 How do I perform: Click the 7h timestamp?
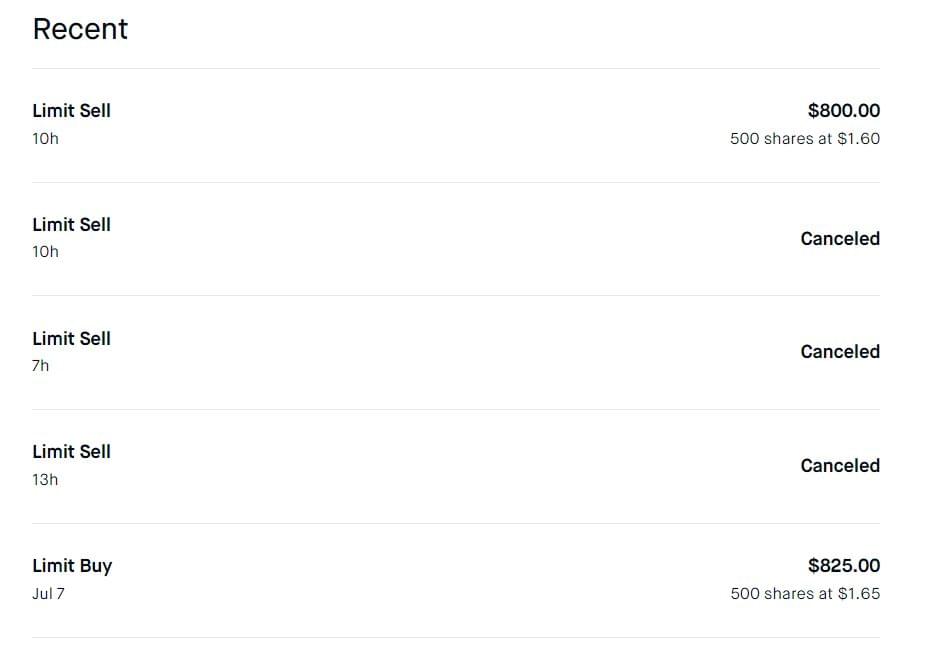pos(41,366)
